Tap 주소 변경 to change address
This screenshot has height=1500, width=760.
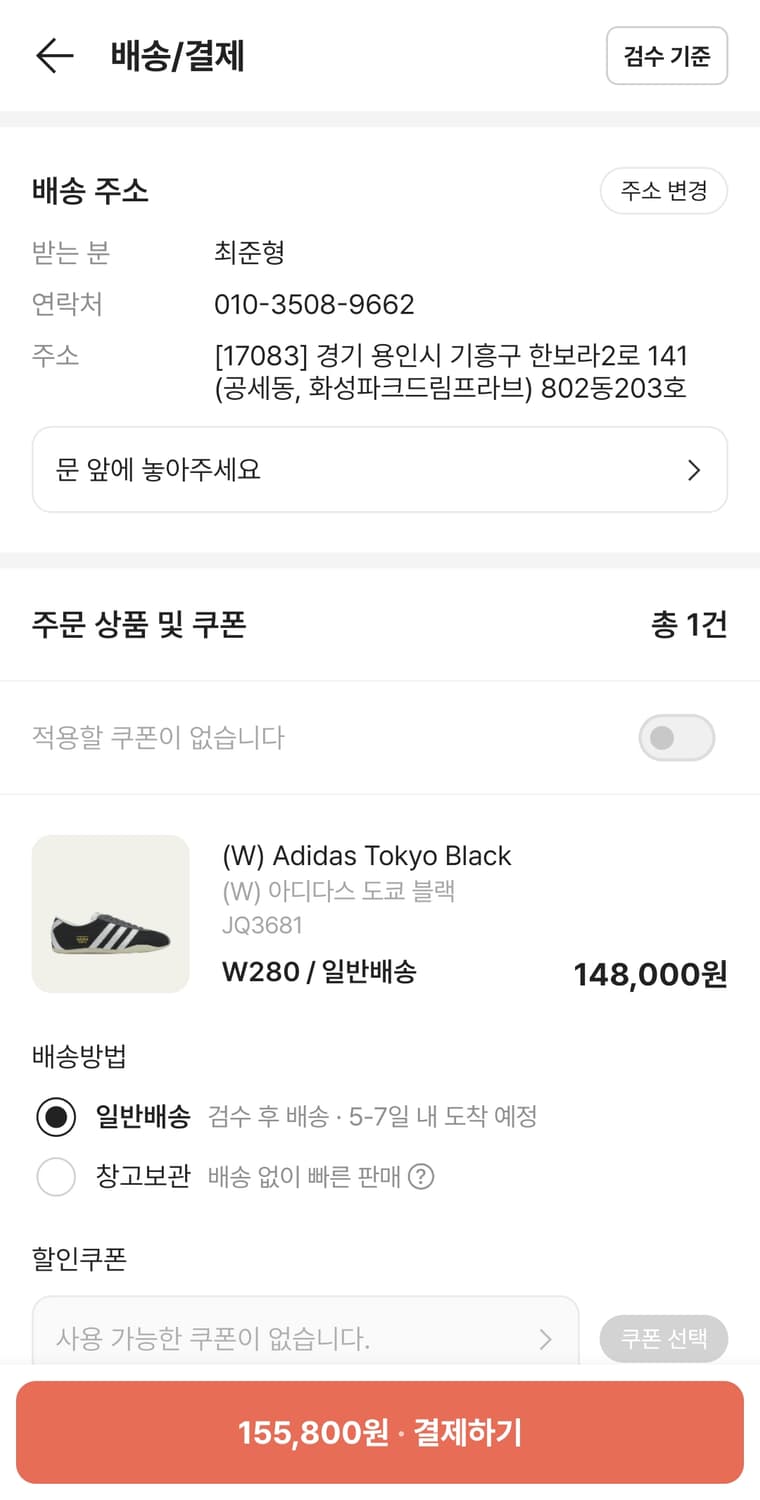tap(663, 191)
